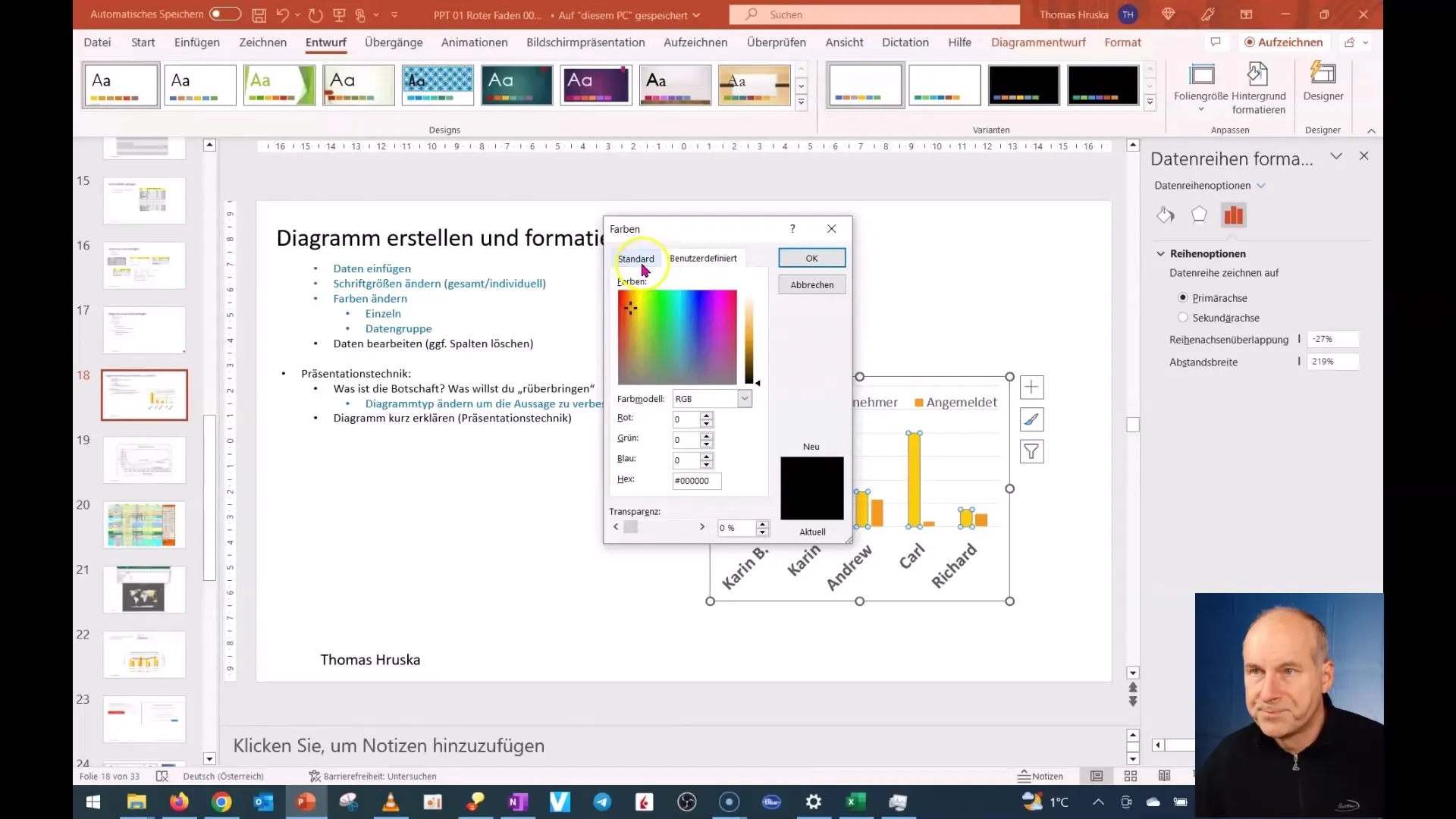Select Primärachse radio button
Screen dimensions: 1456x819
pyautogui.click(x=1183, y=297)
